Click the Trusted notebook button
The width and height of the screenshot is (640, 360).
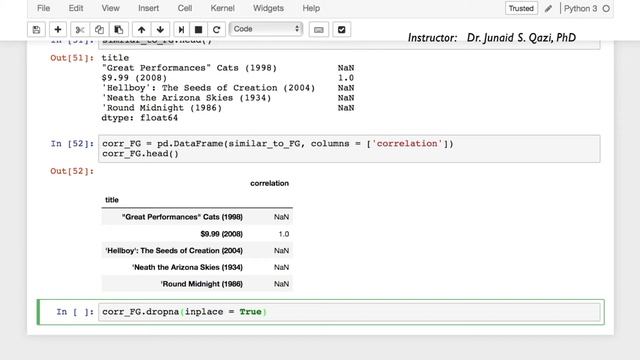521,8
